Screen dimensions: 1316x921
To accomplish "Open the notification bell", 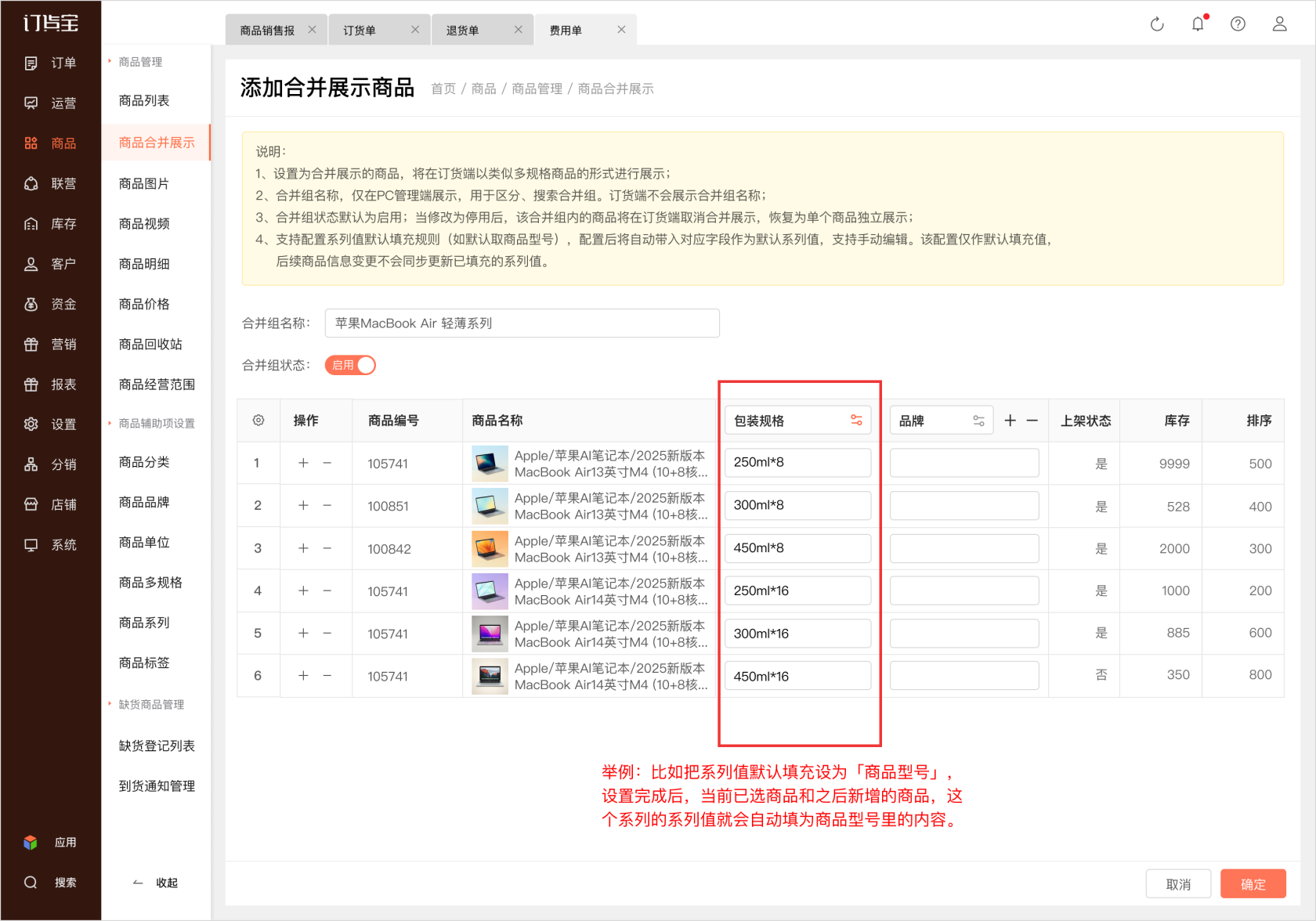I will (1198, 24).
